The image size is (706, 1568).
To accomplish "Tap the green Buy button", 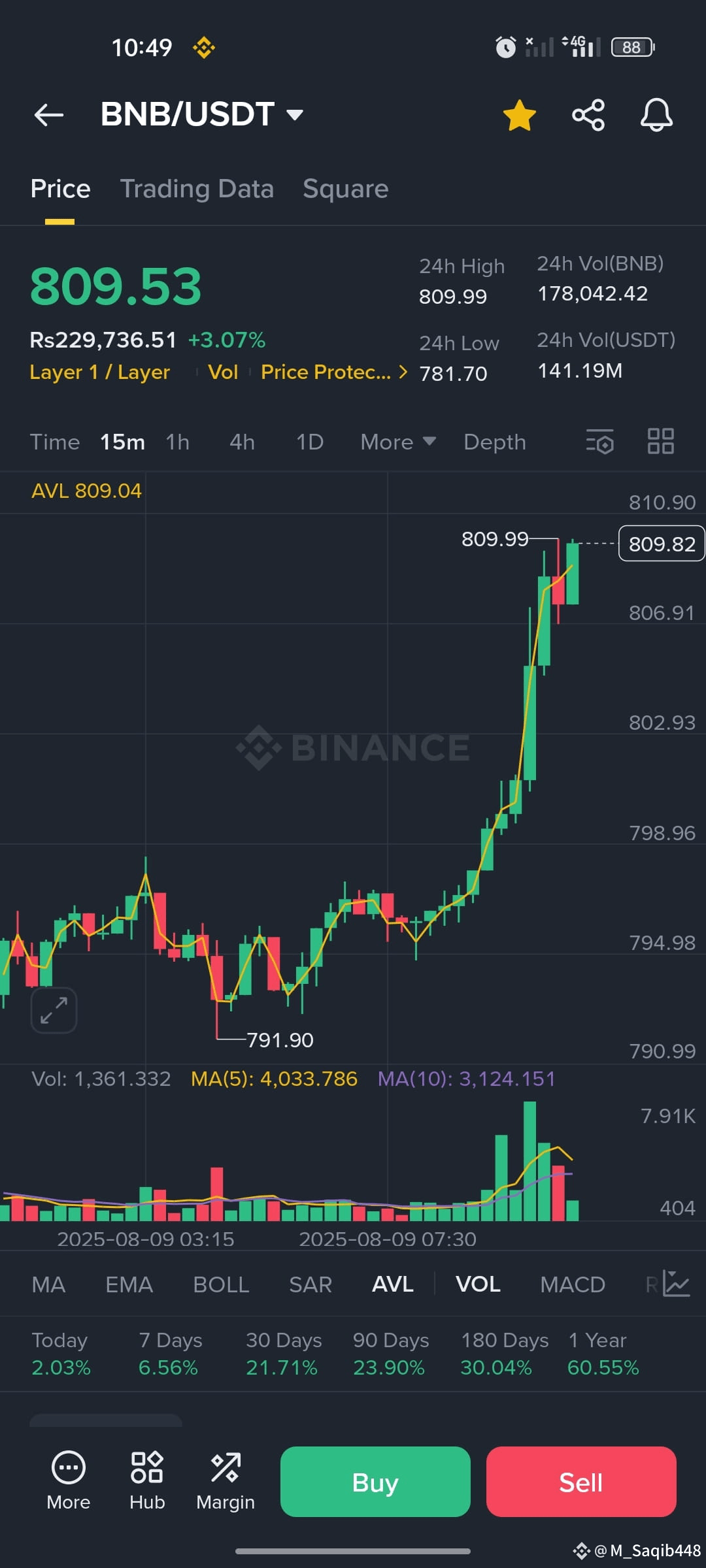I will coord(375,1482).
